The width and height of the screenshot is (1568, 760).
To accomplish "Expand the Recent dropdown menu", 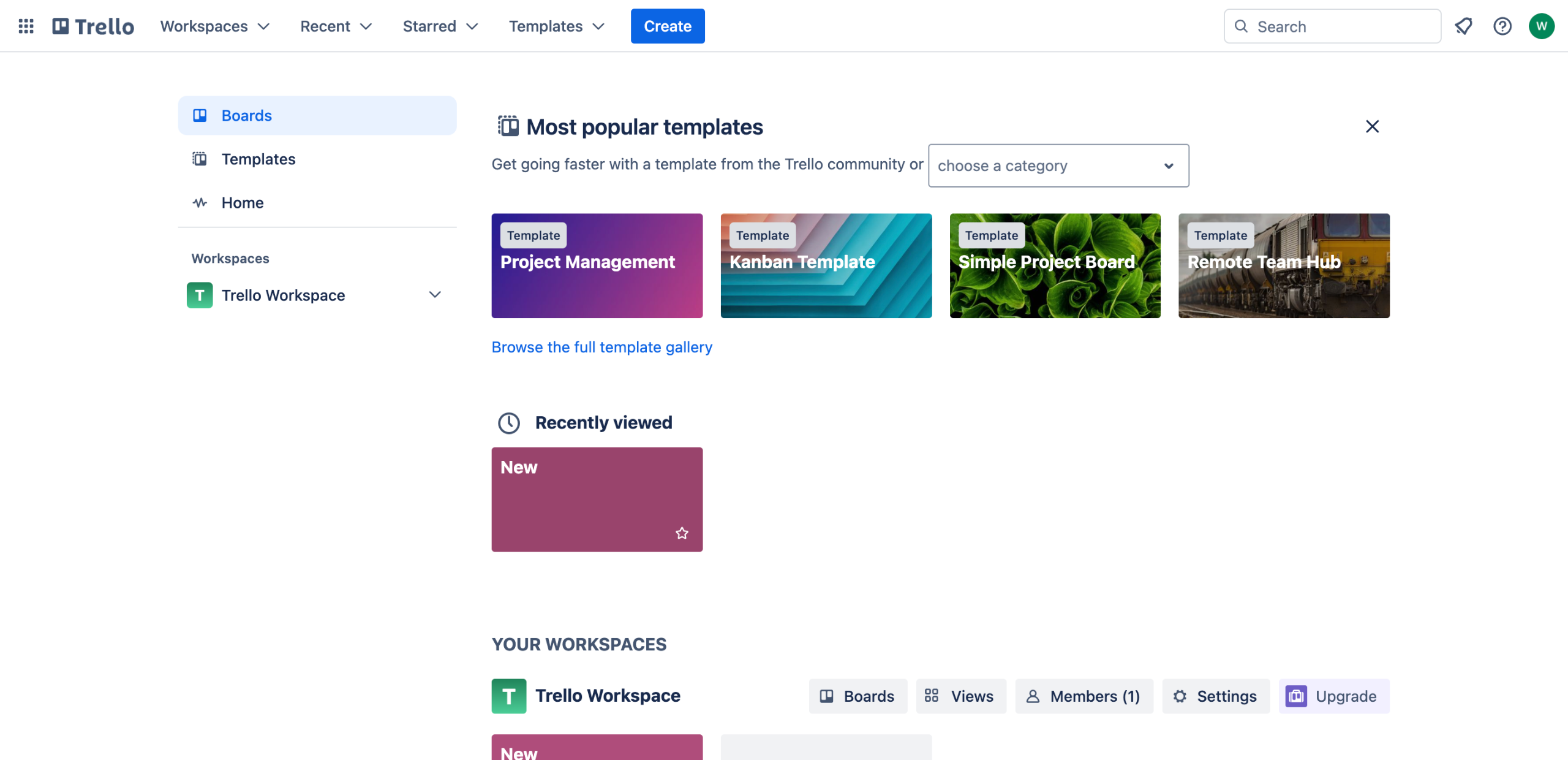I will (x=336, y=26).
